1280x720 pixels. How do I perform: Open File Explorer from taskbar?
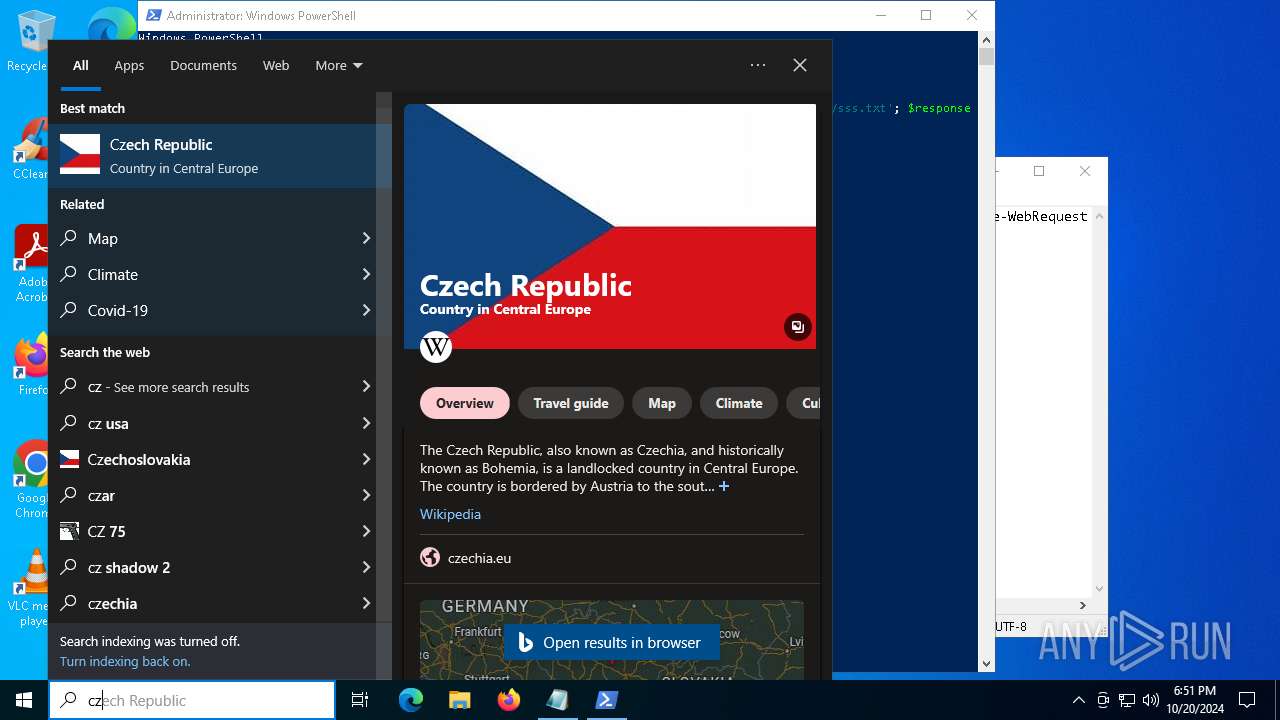(x=459, y=700)
